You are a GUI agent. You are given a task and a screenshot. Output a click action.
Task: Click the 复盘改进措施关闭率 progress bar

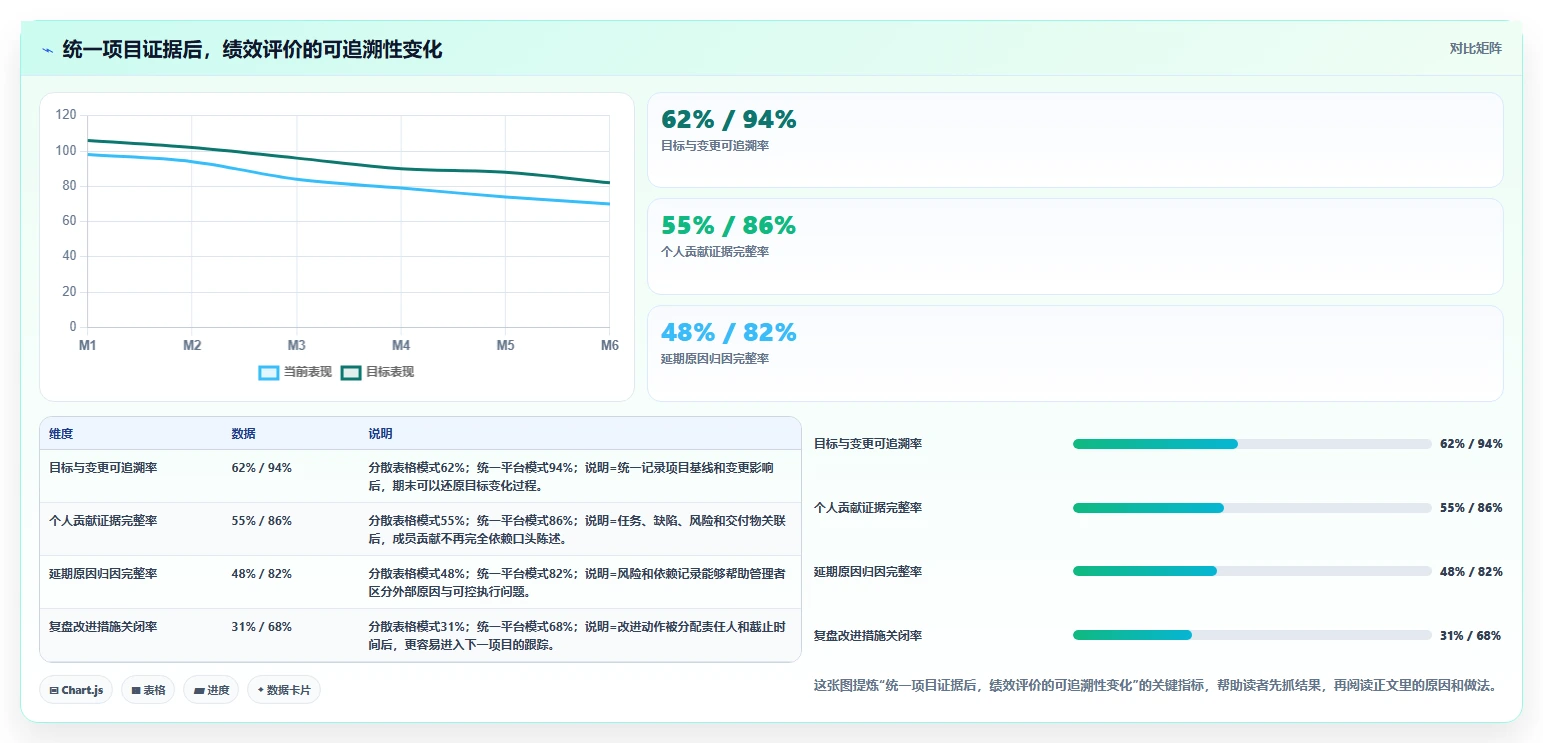1252,635
